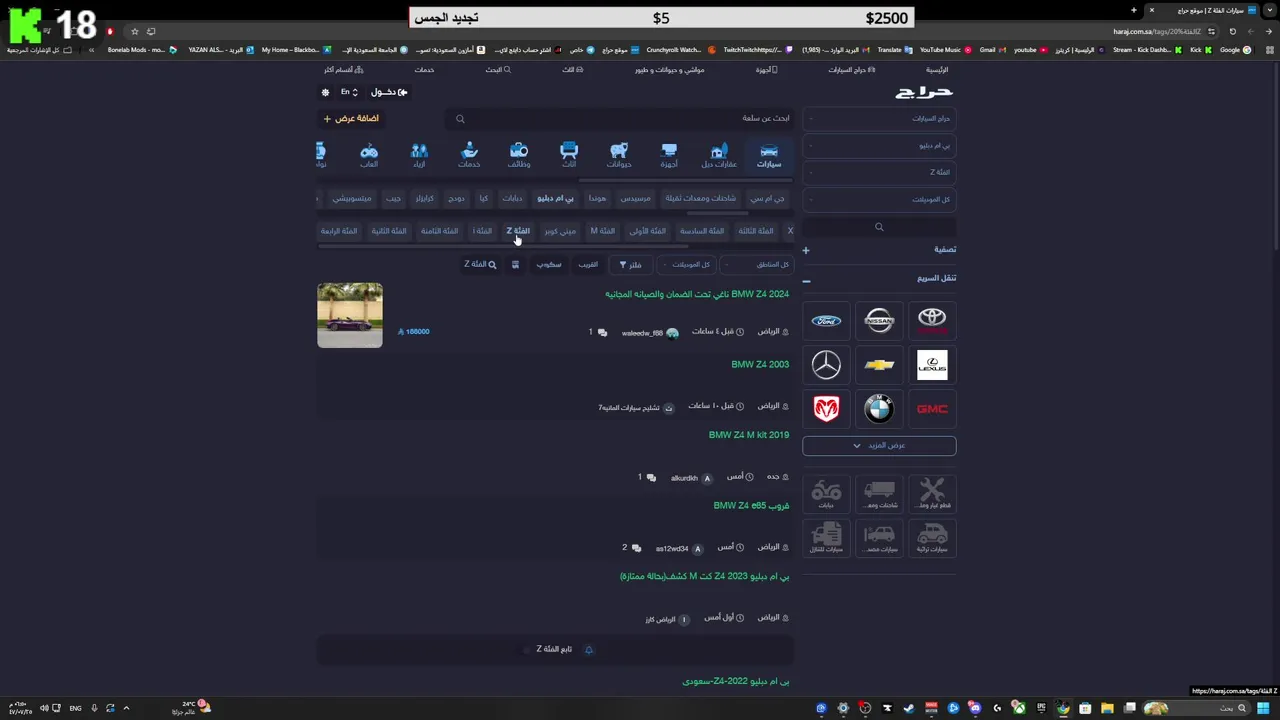This screenshot has height=720, width=1280.
Task: Pick the Mercedes-Benz brand logo
Action: tap(826, 365)
